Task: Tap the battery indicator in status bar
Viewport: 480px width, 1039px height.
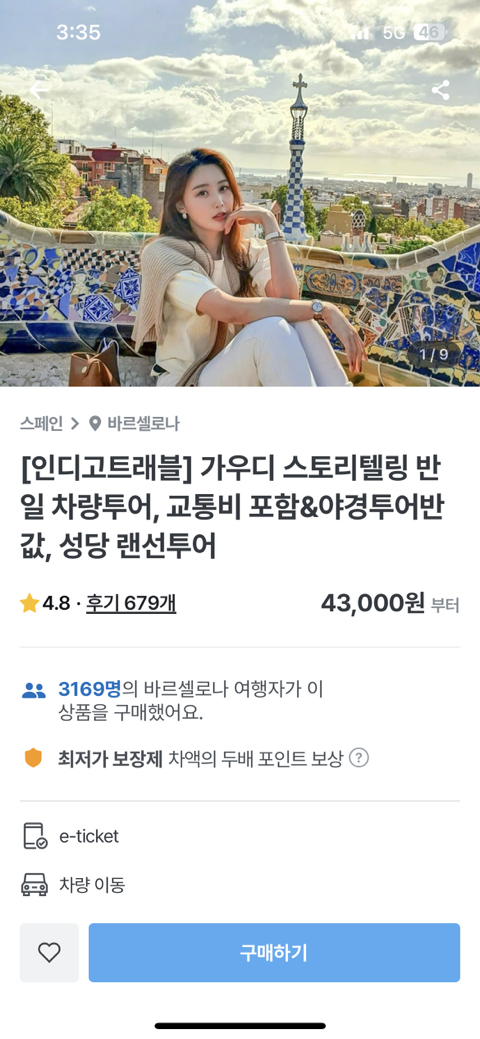Action: [430, 32]
